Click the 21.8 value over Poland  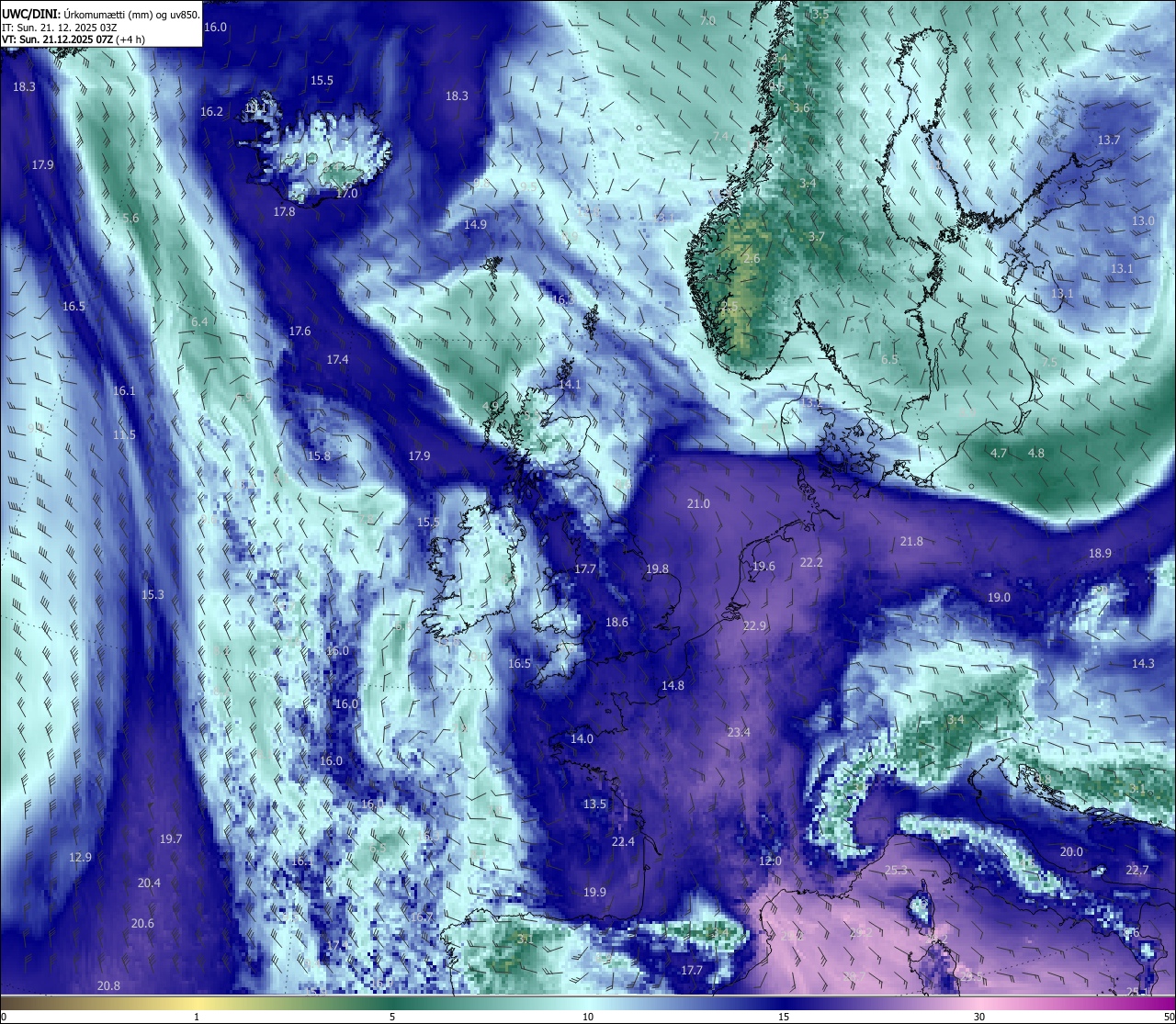coord(911,541)
